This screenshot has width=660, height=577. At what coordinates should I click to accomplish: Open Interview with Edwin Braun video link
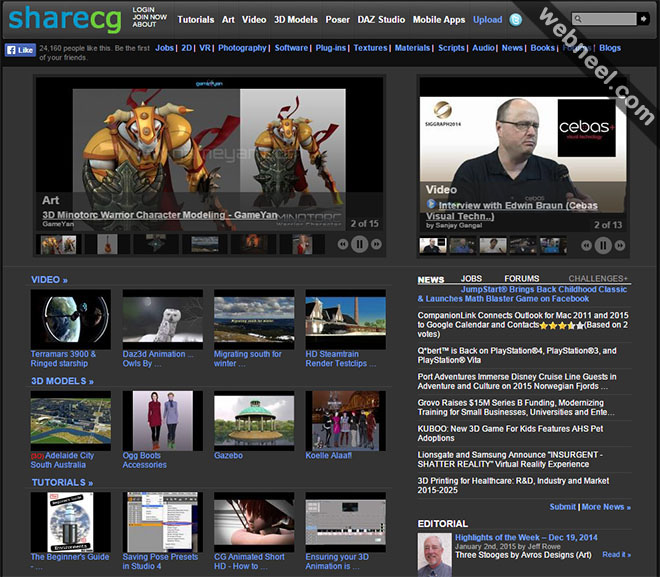511,211
